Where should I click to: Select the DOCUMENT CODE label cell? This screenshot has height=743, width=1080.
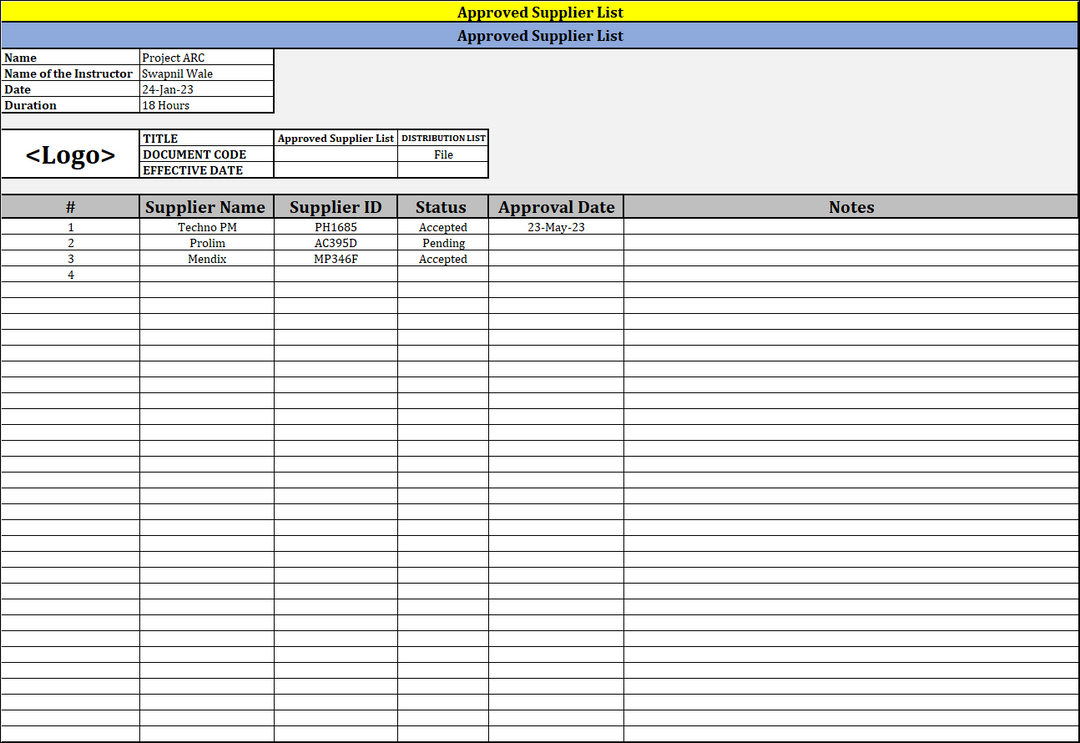205,155
